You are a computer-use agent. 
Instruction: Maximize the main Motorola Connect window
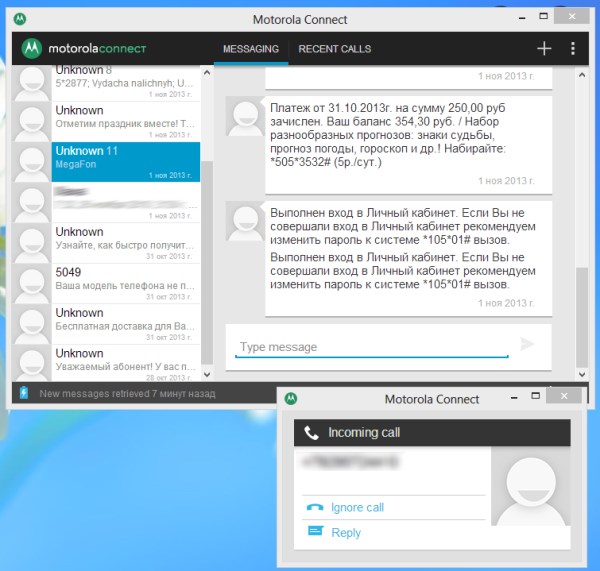[543, 16]
